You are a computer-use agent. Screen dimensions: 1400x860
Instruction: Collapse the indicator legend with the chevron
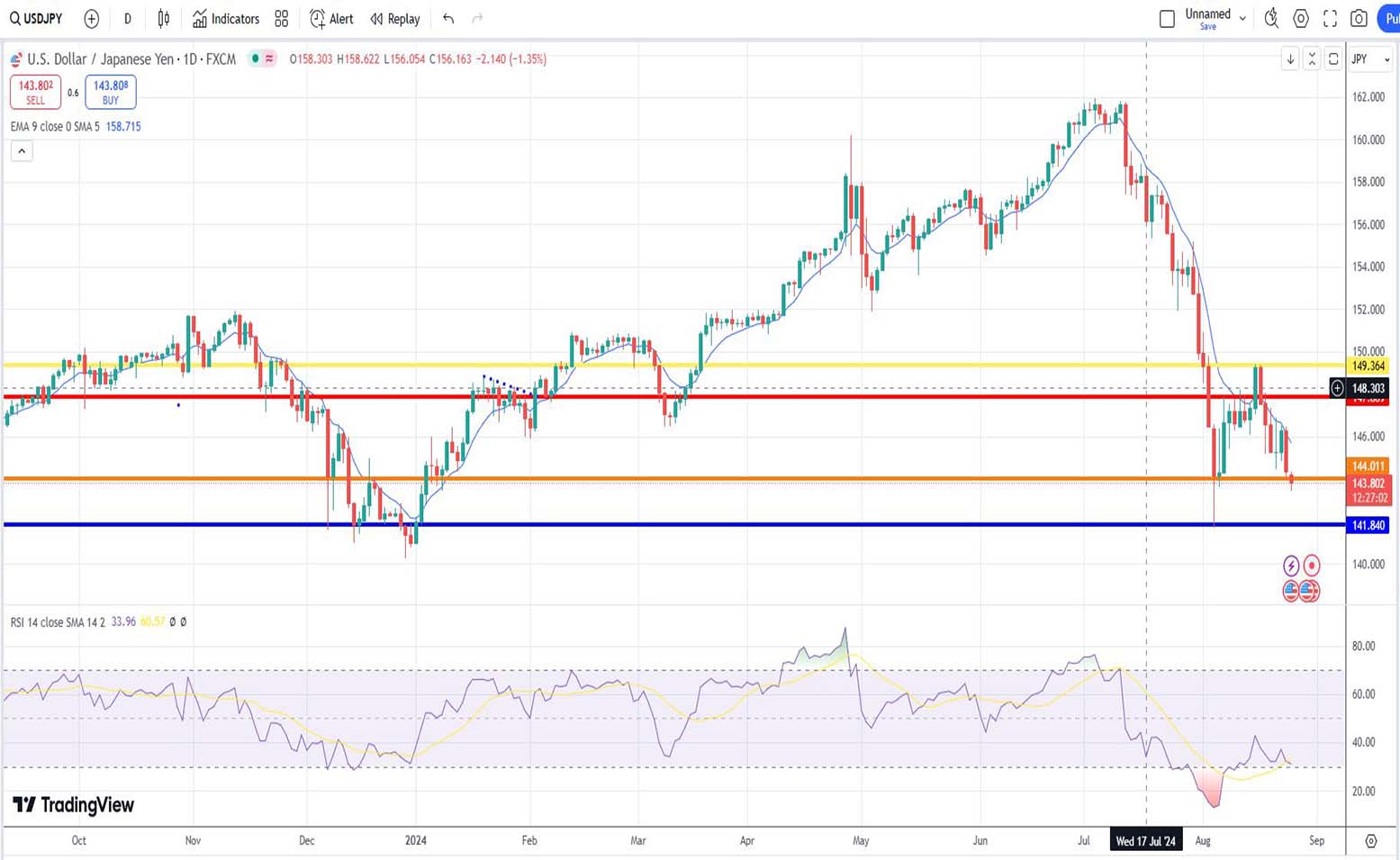click(22, 151)
